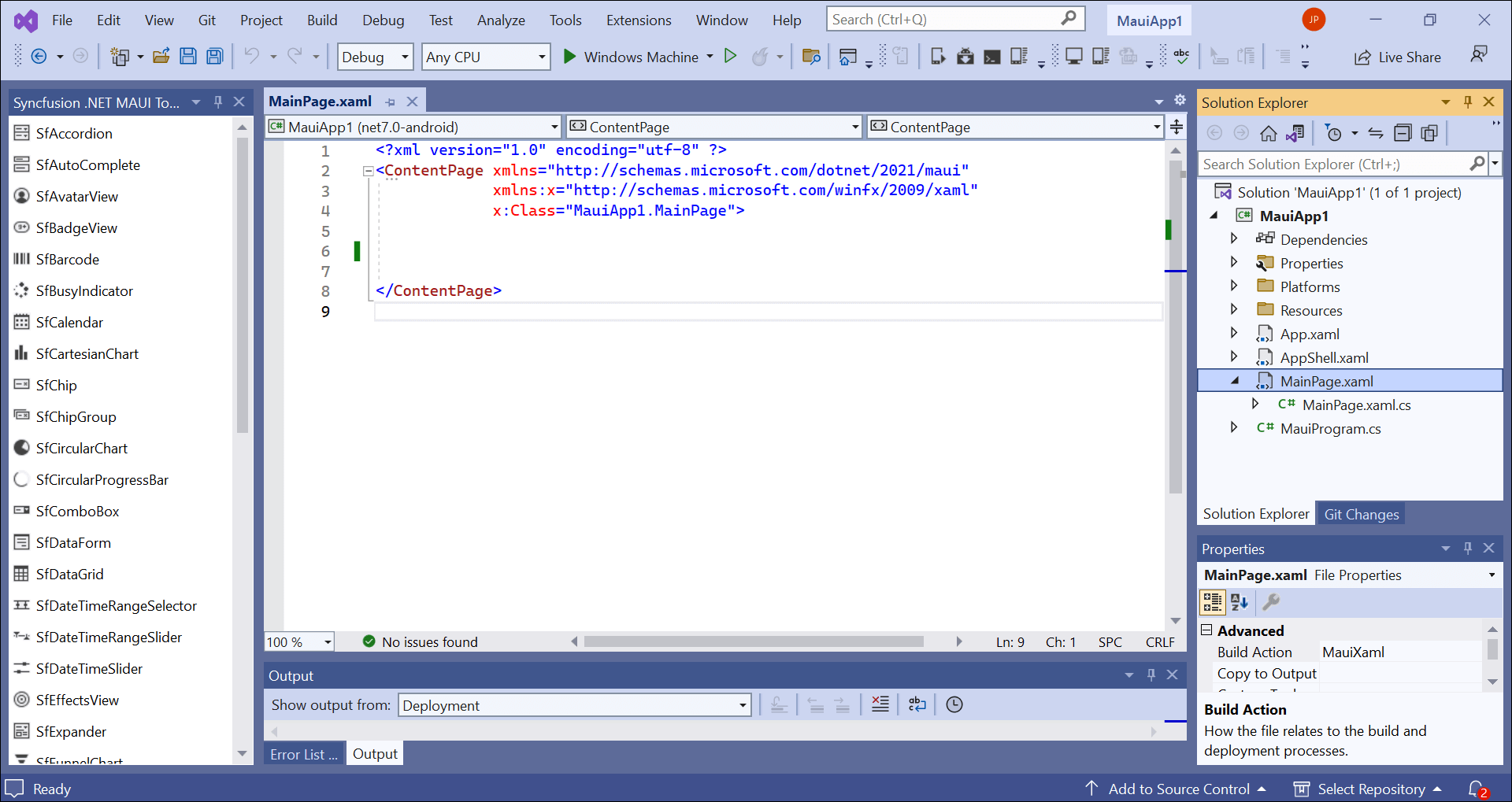This screenshot has height=802, width=1512.
Task: Open the Debug configuration dropdown
Action: coord(375,57)
